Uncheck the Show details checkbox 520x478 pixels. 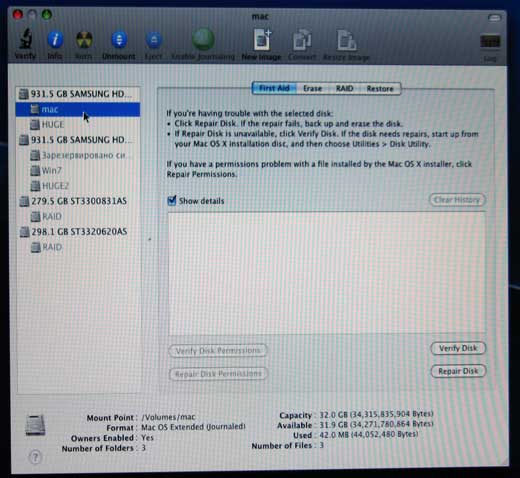tap(172, 201)
